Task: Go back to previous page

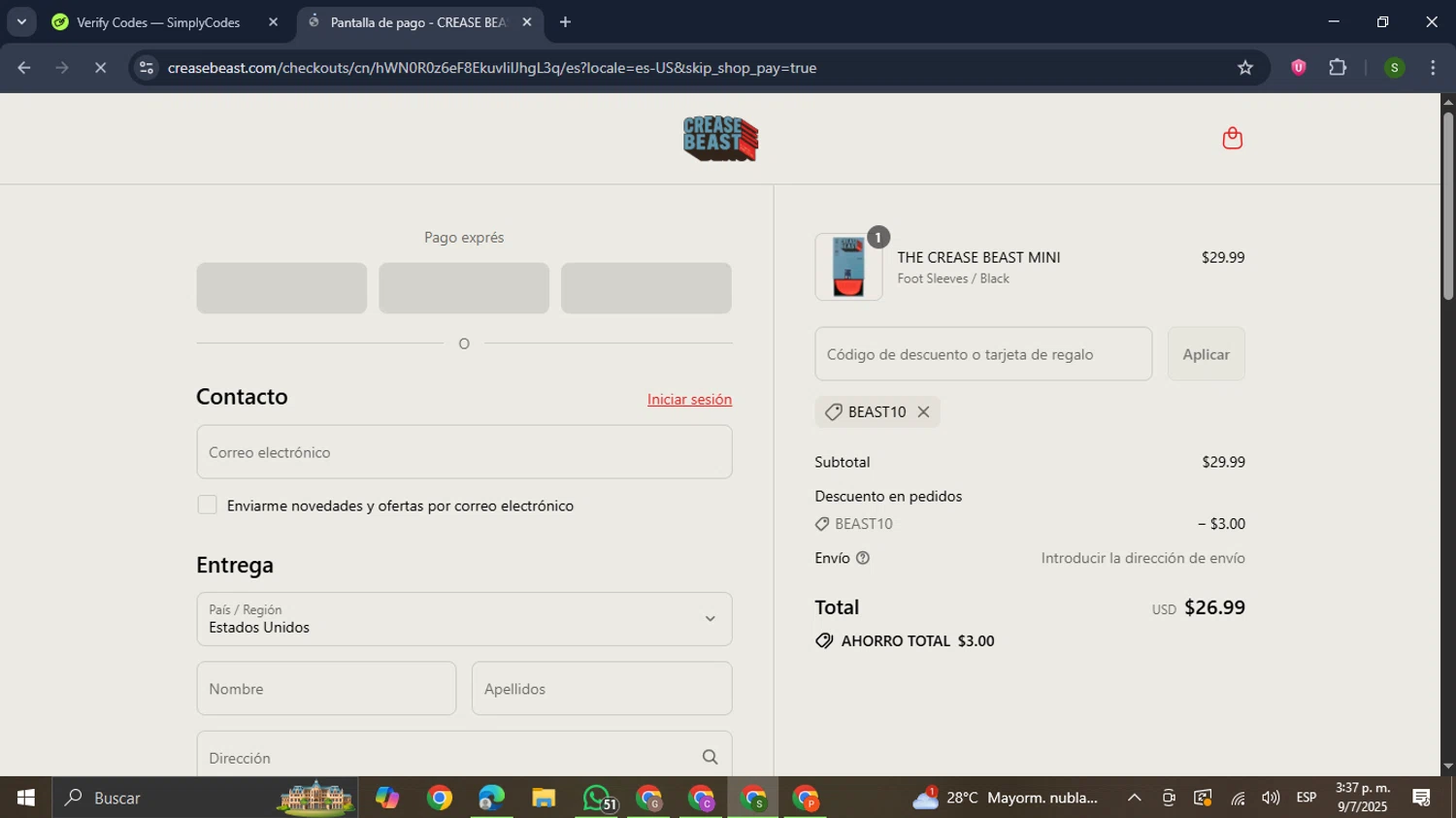Action: click(x=24, y=67)
